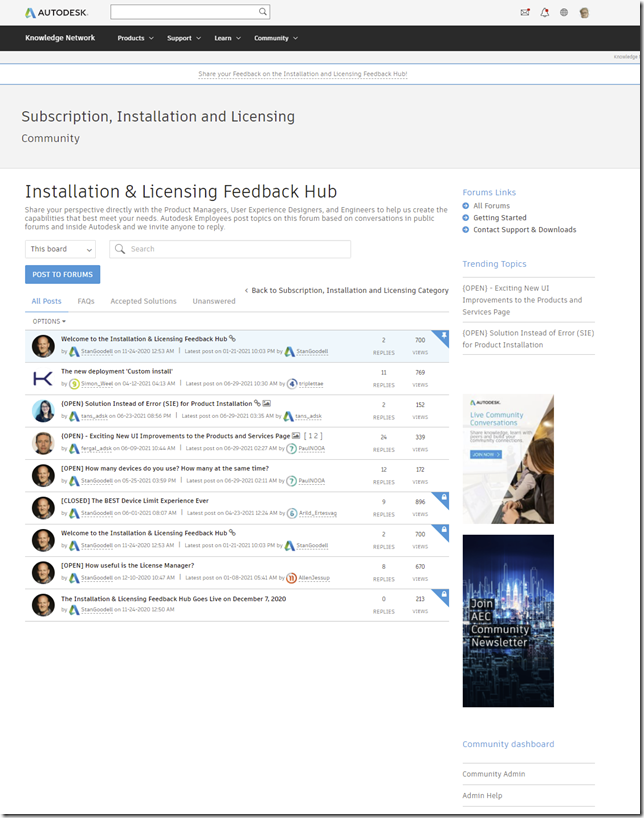The image size is (644, 818).
Task: Open the notifications bell icon
Action: click(544, 13)
